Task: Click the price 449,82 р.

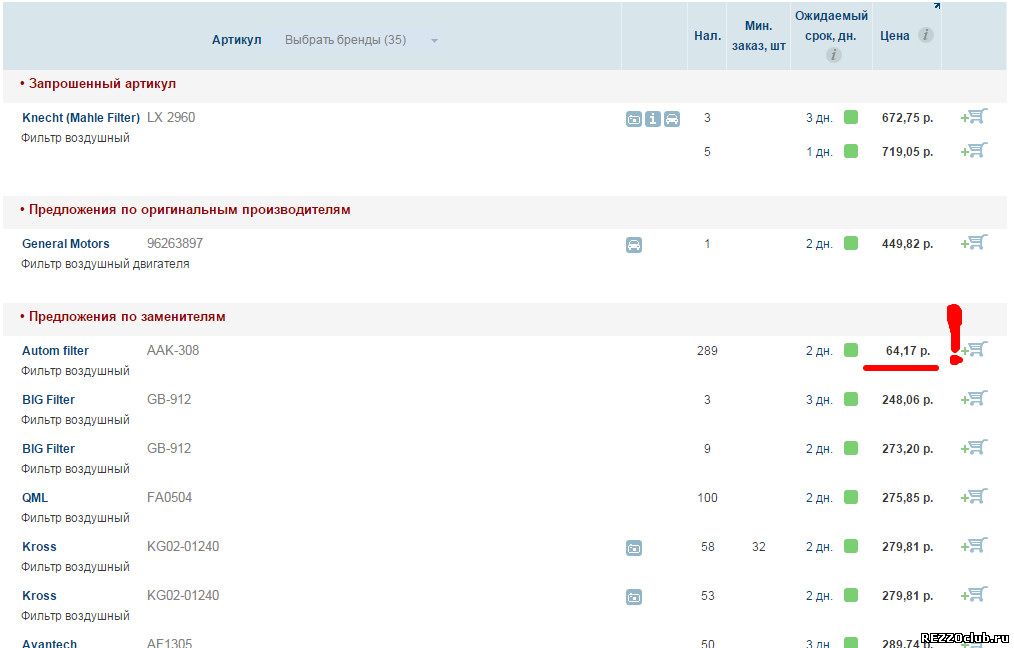Action: coord(907,244)
